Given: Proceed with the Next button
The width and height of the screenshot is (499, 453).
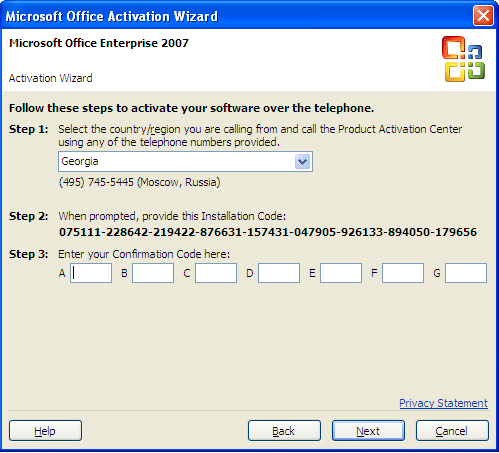Looking at the screenshot, I should coord(368,431).
